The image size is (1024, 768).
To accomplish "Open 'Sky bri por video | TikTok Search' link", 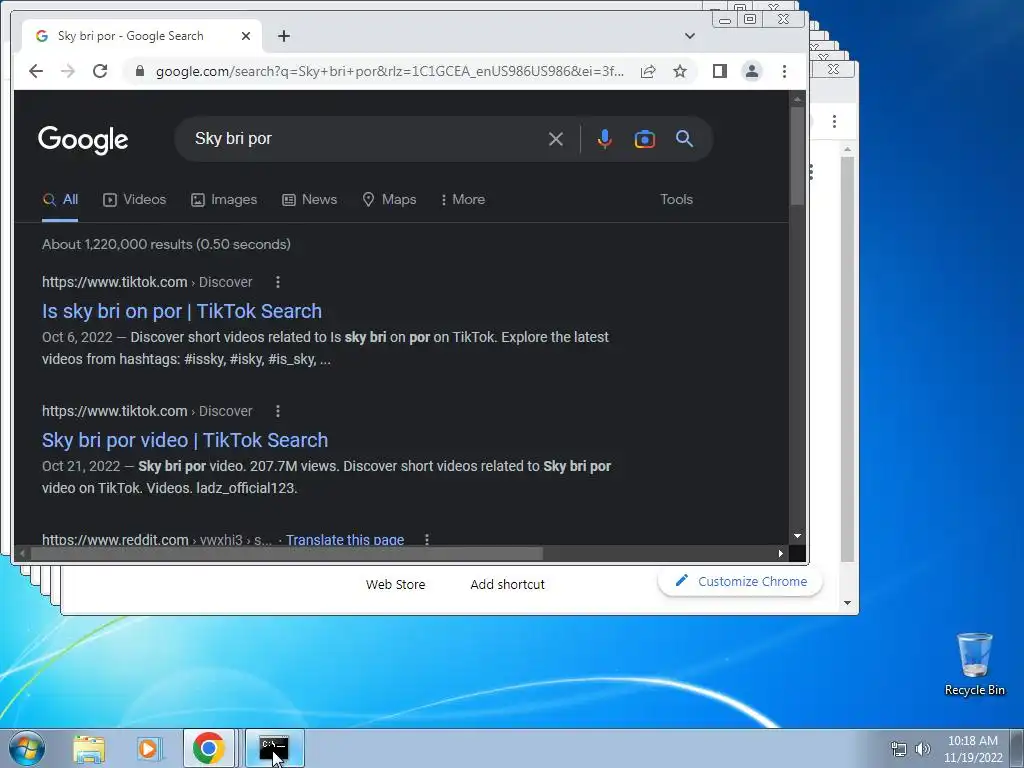I will click(185, 441).
